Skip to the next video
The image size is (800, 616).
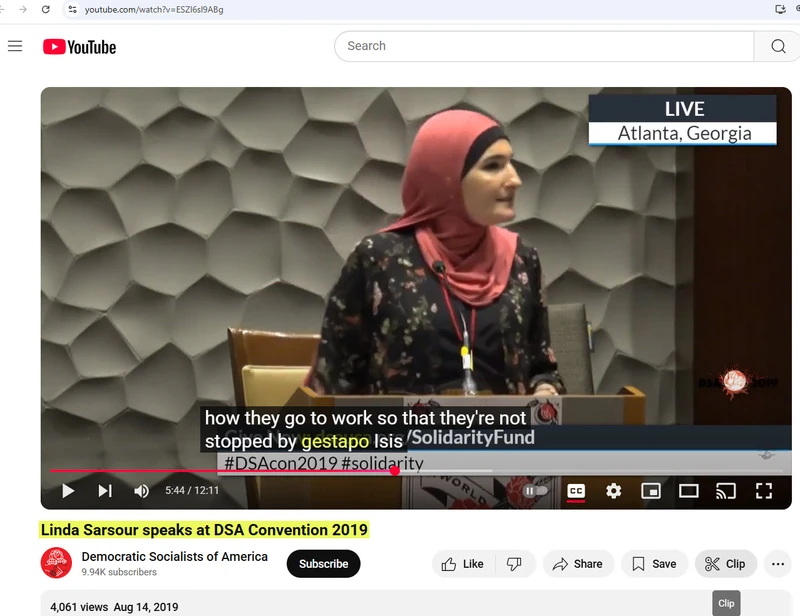103,491
